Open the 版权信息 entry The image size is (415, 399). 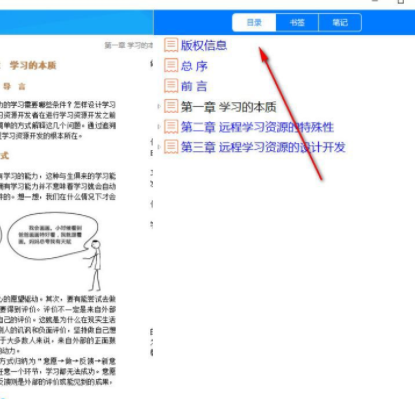pyautogui.click(x=204, y=45)
